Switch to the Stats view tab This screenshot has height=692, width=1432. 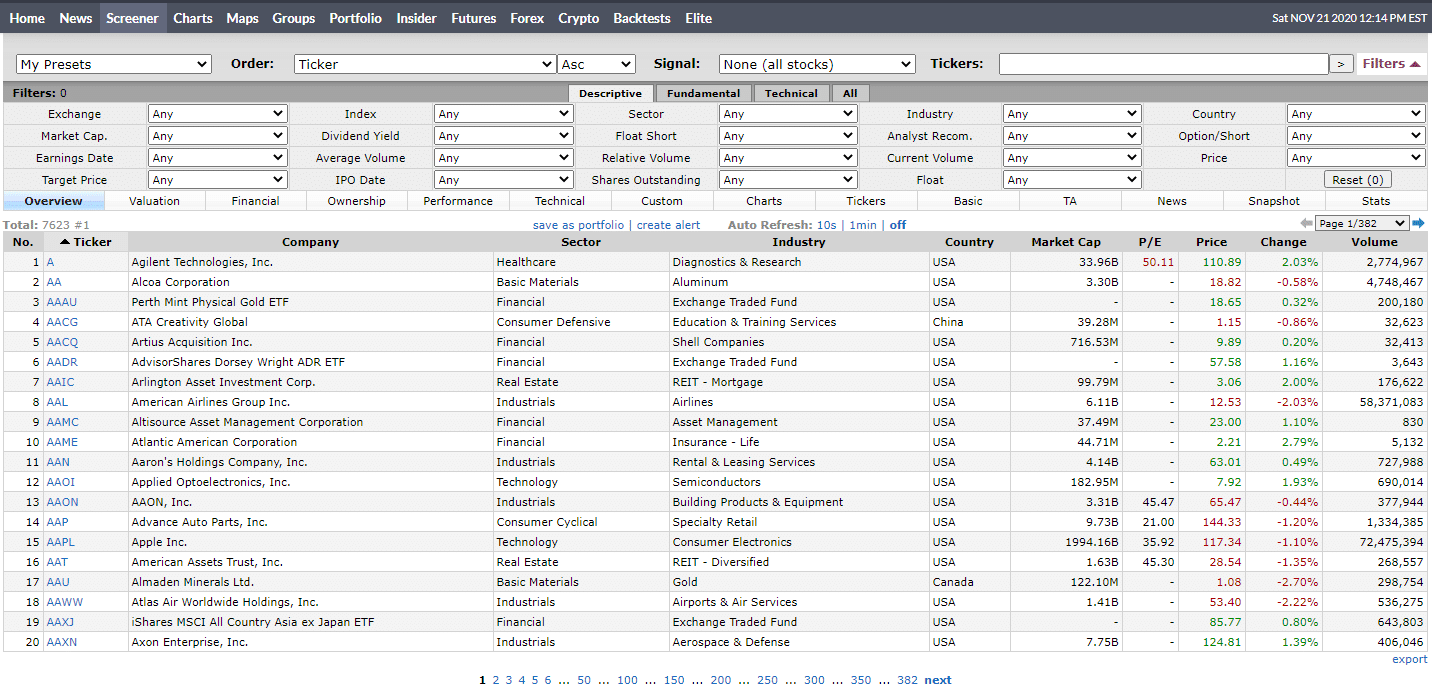[x=1376, y=201]
